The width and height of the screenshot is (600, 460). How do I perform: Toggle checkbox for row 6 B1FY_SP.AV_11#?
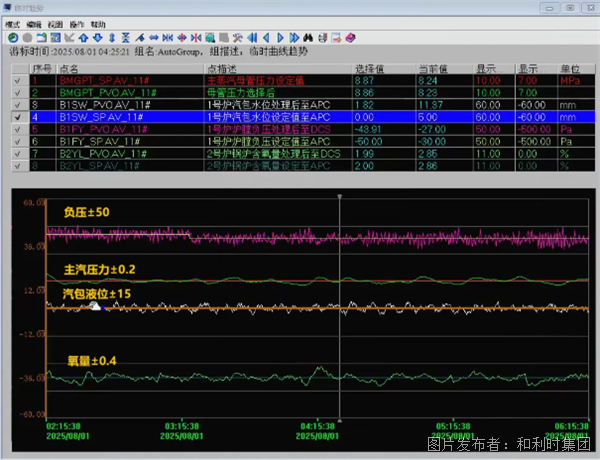click(17, 141)
